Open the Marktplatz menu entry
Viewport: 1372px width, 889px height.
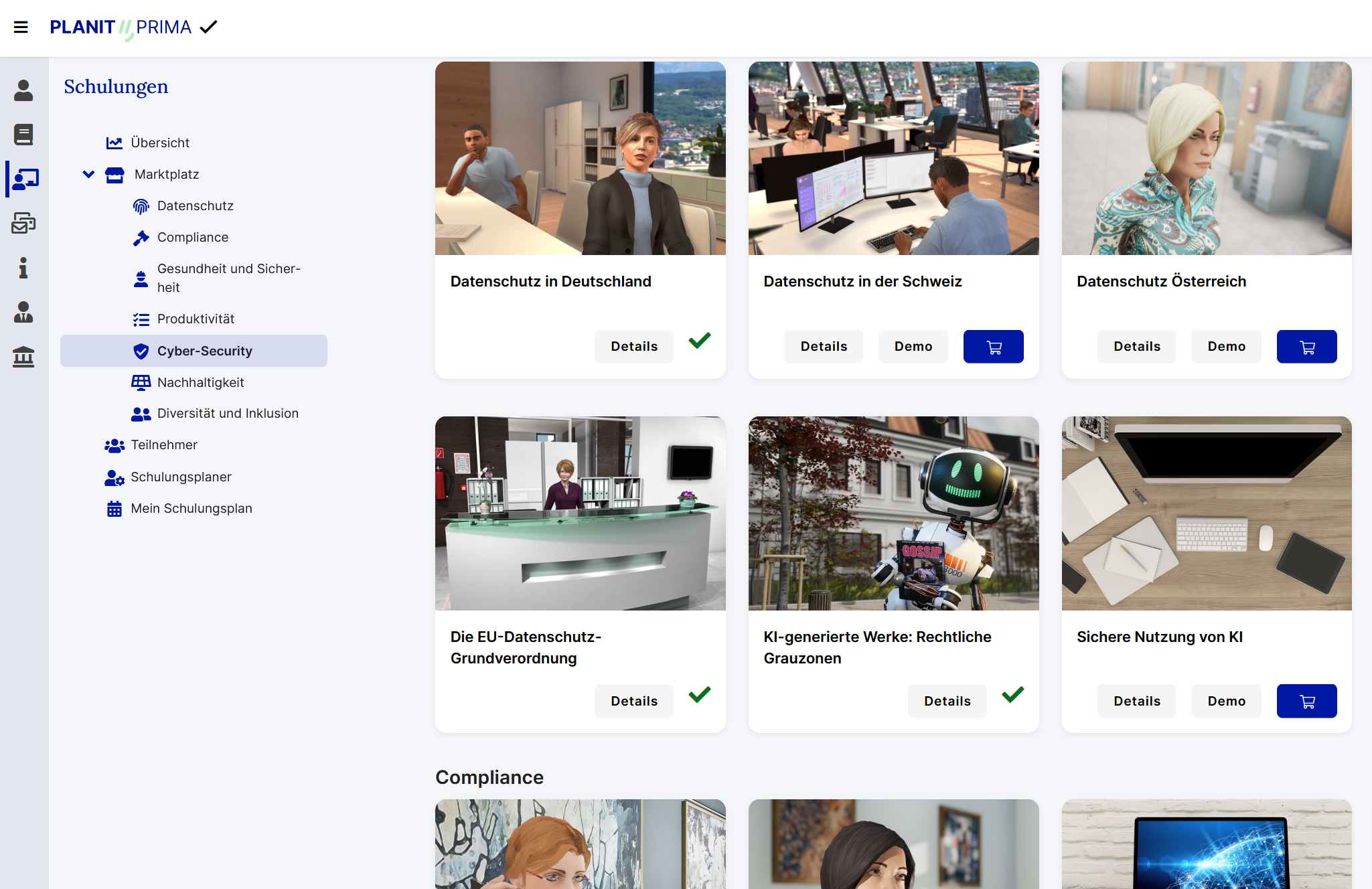click(x=167, y=174)
